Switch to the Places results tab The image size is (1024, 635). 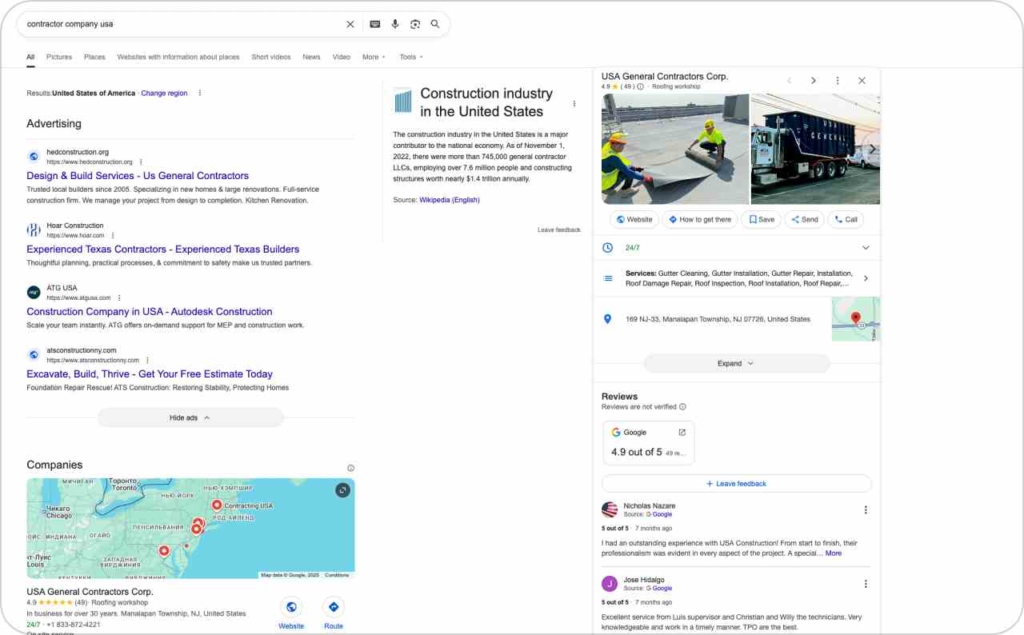tap(94, 57)
